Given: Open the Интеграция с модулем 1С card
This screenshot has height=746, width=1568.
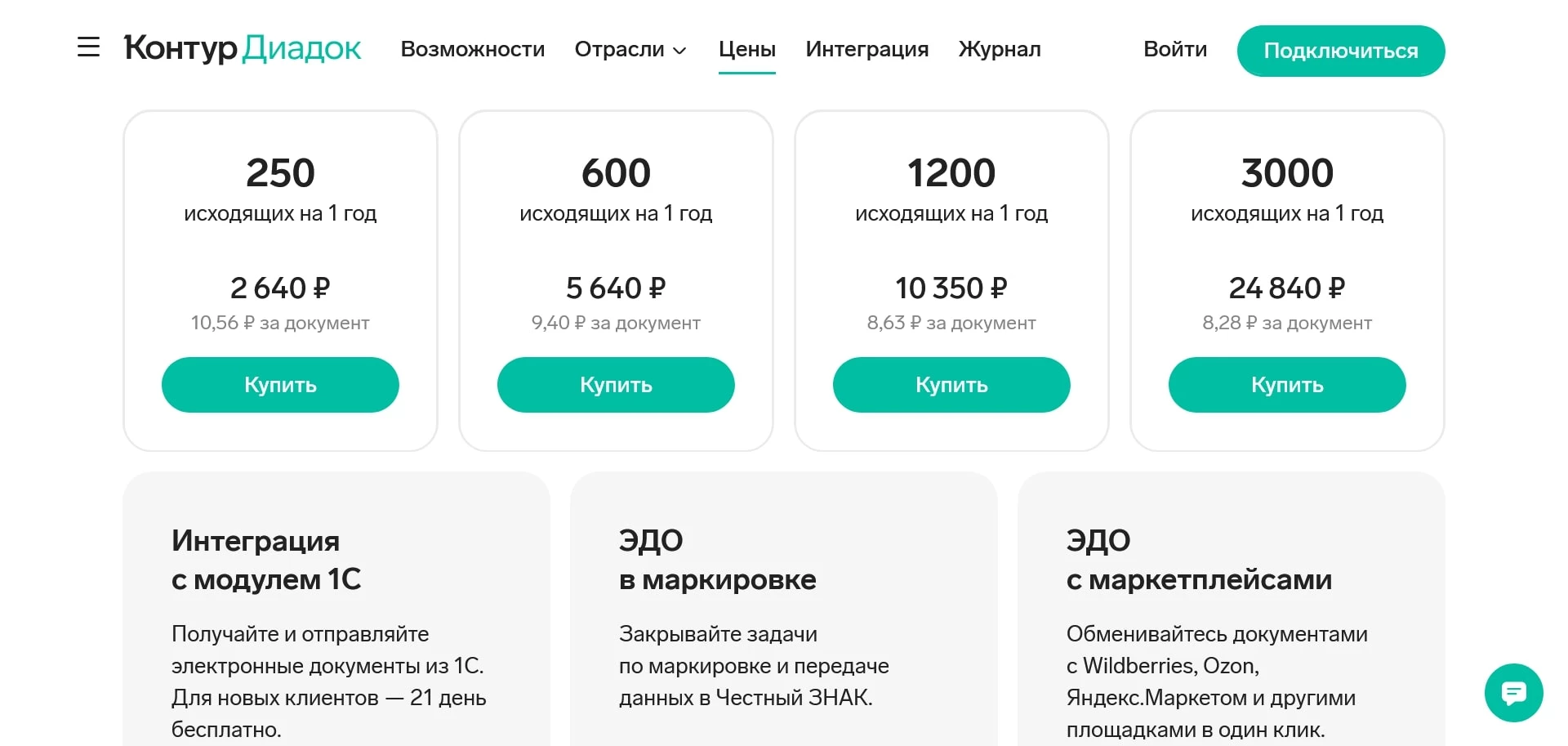Looking at the screenshot, I should click(336, 613).
